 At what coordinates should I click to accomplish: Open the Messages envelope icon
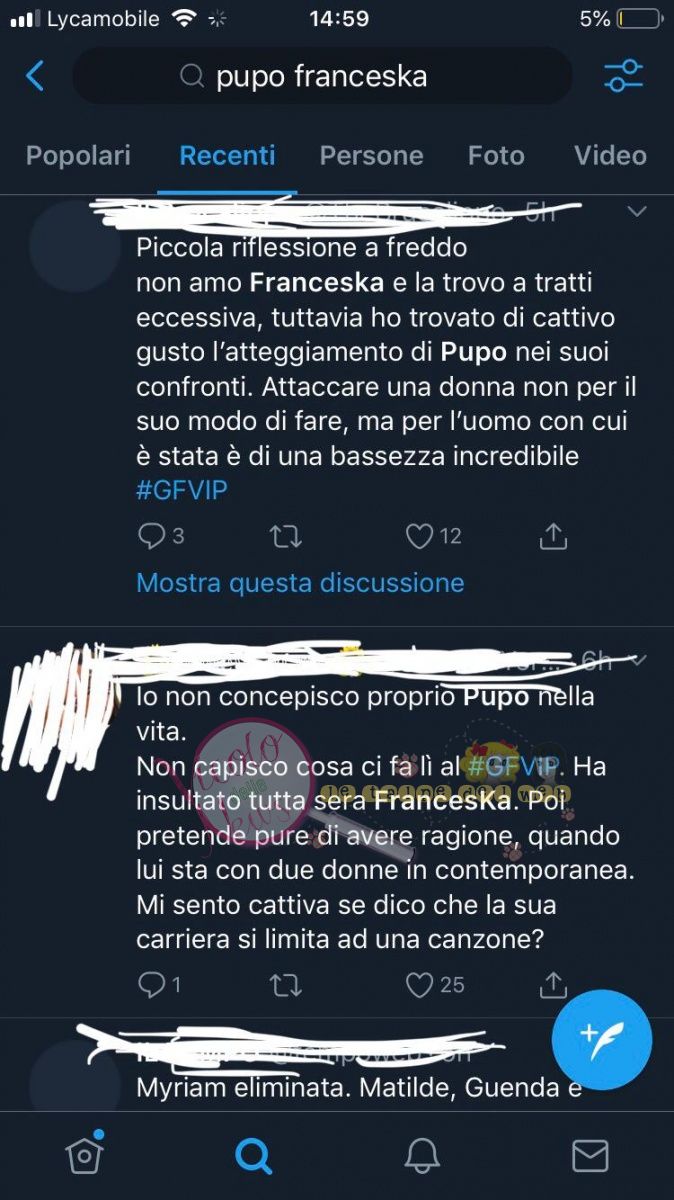pyautogui.click(x=590, y=1156)
